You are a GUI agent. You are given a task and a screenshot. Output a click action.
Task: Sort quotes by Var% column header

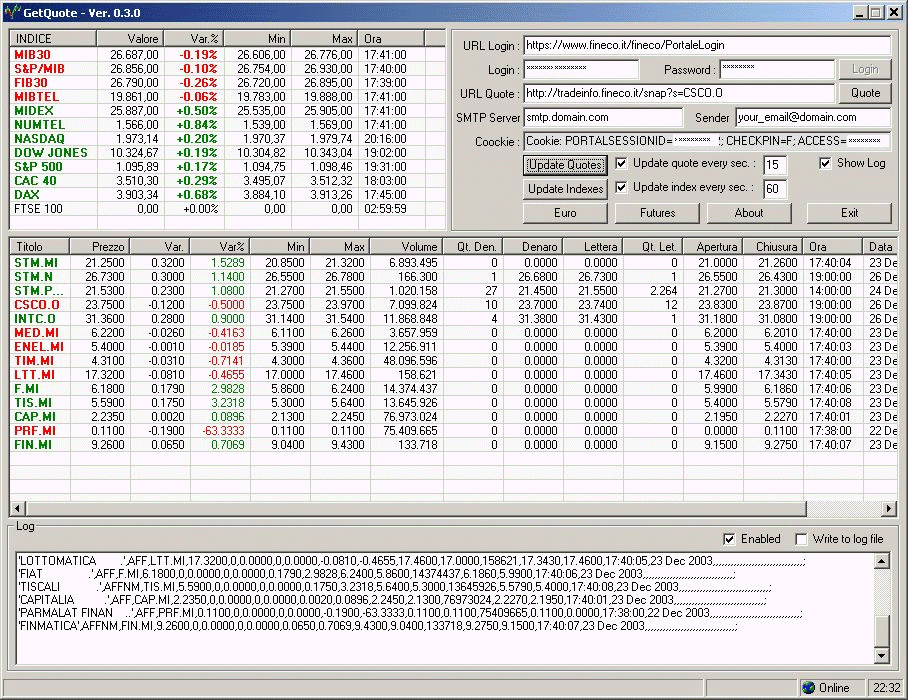tap(220, 246)
